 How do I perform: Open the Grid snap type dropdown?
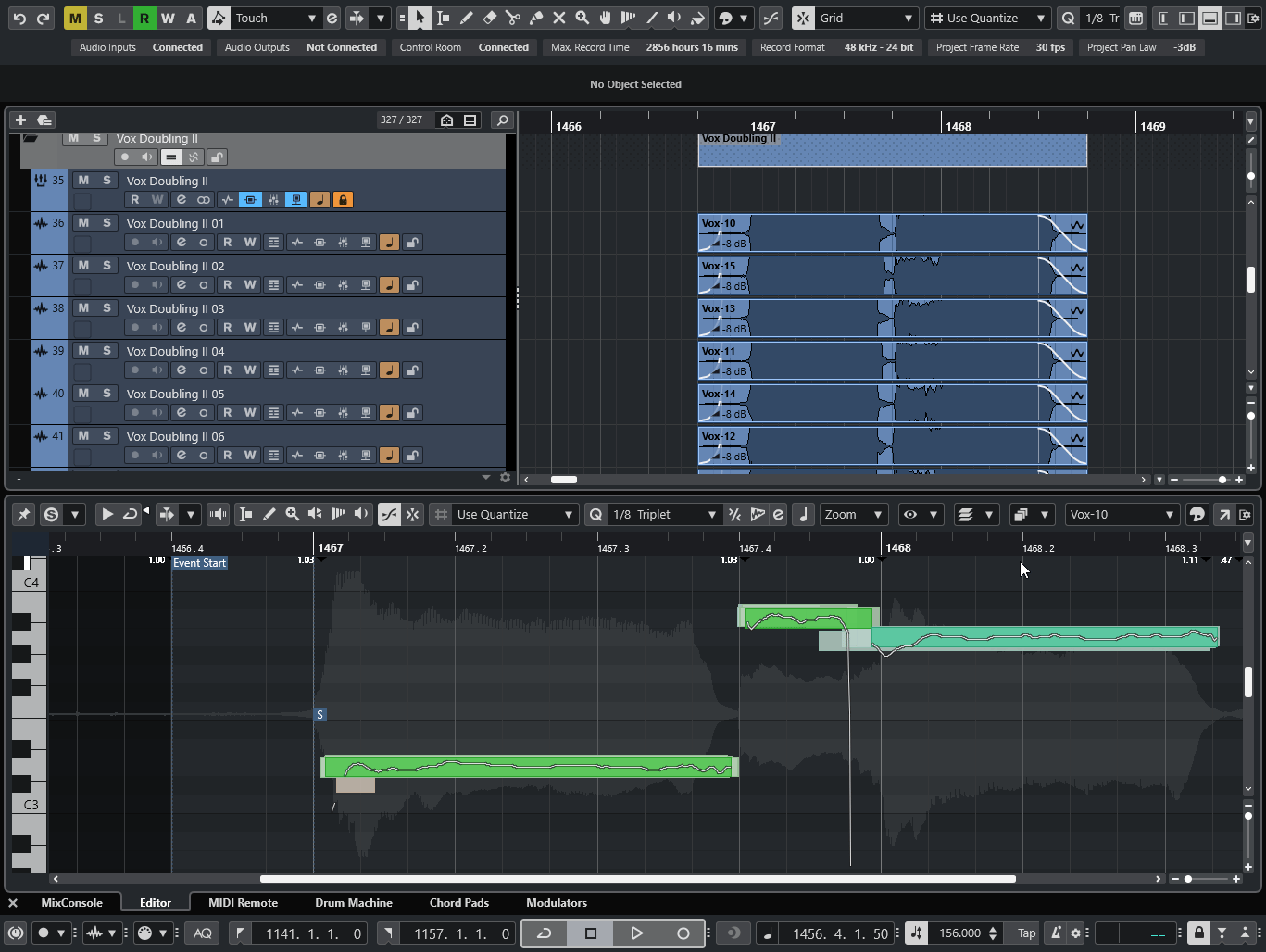[x=865, y=18]
